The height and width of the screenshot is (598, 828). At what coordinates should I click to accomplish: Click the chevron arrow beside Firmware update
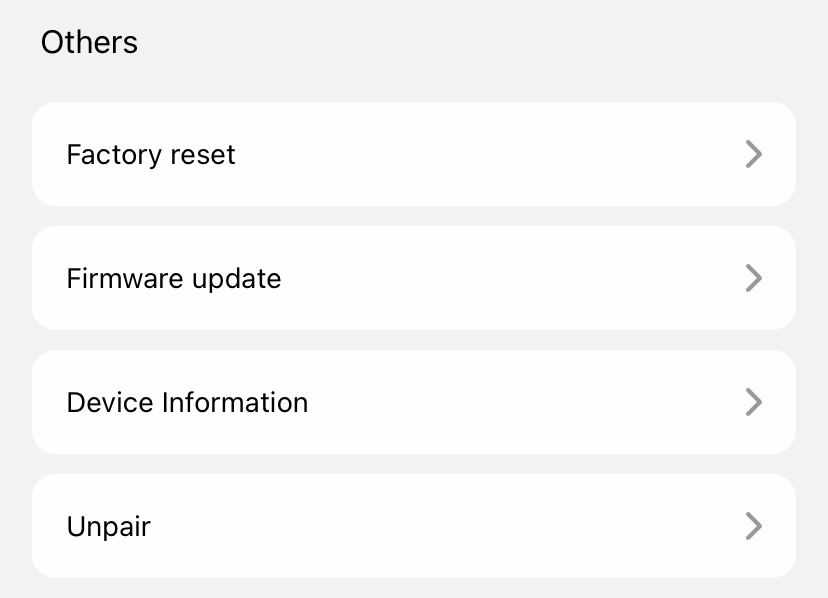(x=754, y=278)
